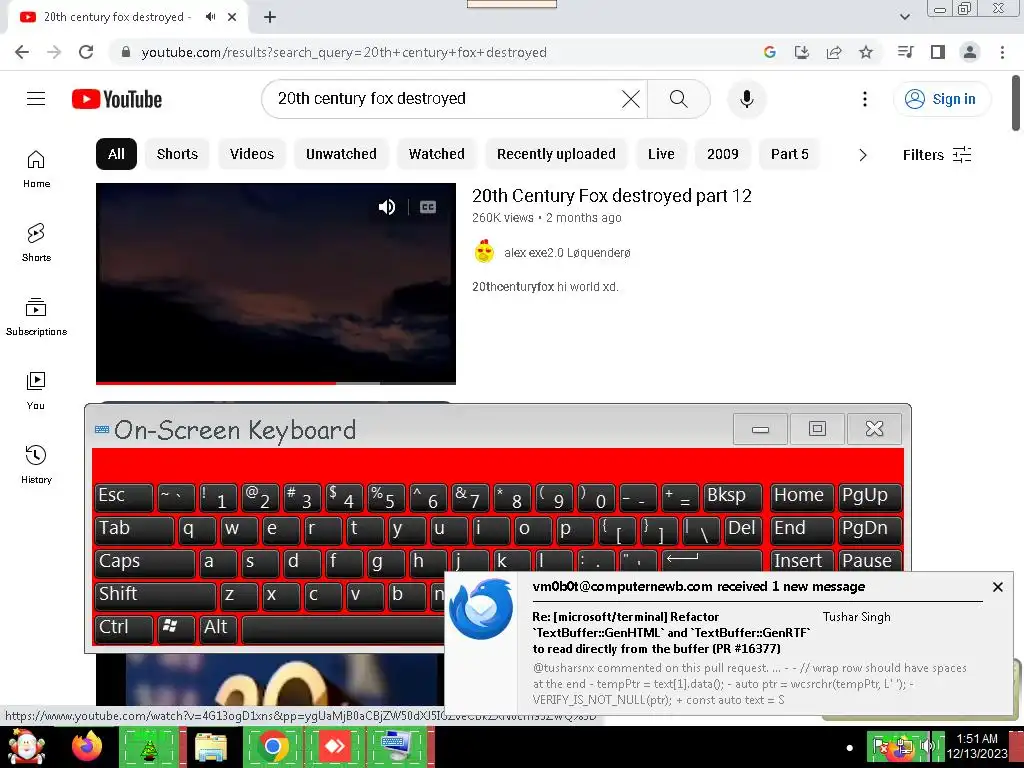Image resolution: width=1024 pixels, height=768 pixels.
Task: Click Esc on On-Screen Keyboard
Action: coord(124,497)
